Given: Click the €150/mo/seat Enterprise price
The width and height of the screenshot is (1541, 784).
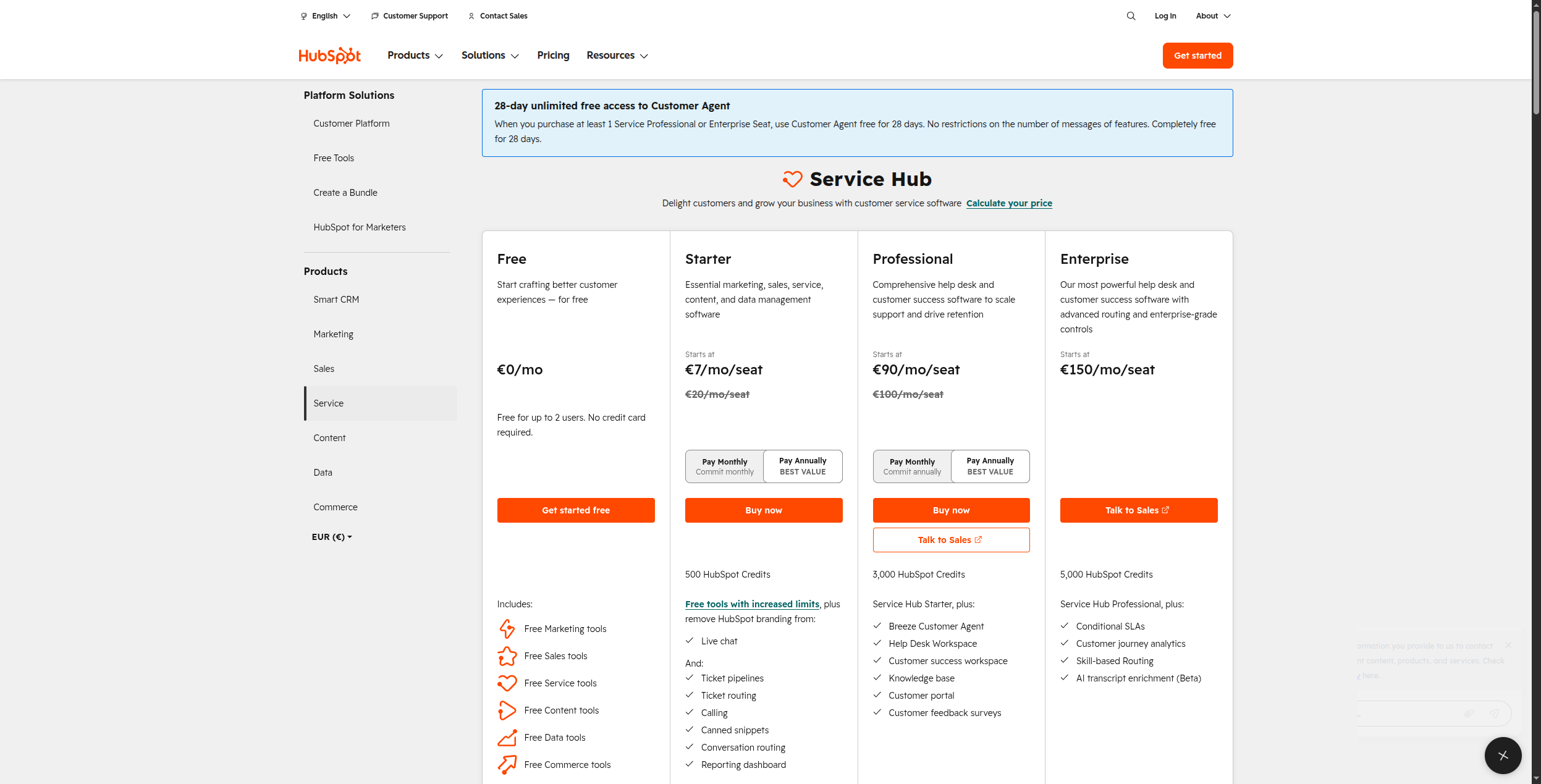Looking at the screenshot, I should point(1107,369).
